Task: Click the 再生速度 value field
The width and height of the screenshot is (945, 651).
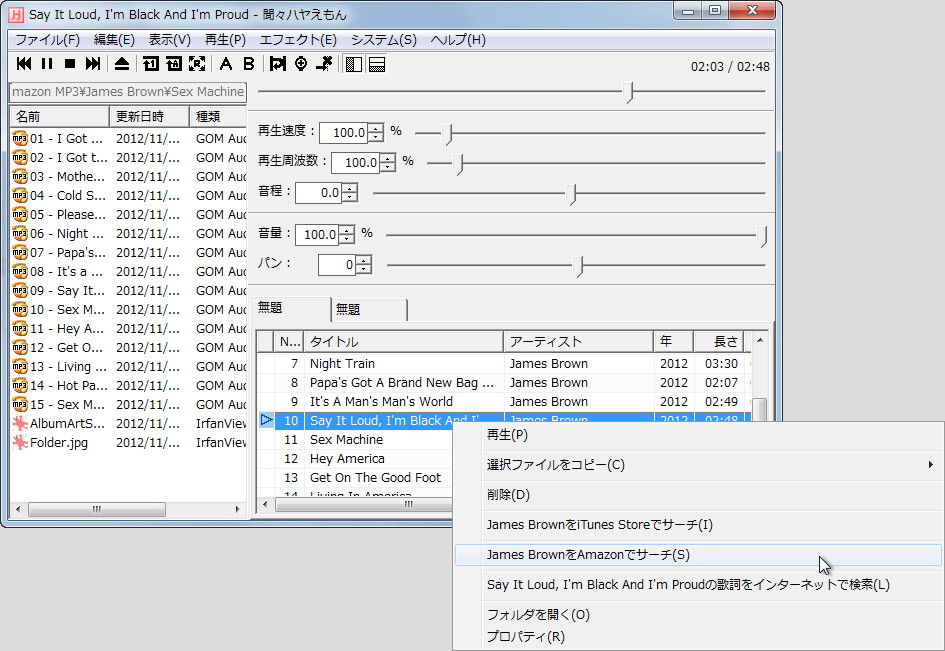Action: click(344, 133)
